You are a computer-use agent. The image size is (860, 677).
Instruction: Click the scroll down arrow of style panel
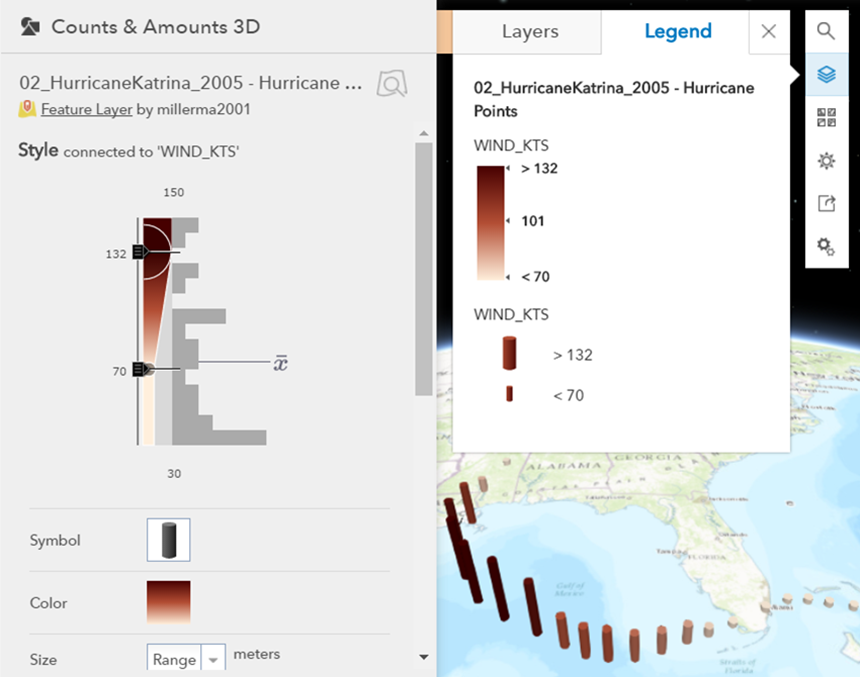point(424,657)
